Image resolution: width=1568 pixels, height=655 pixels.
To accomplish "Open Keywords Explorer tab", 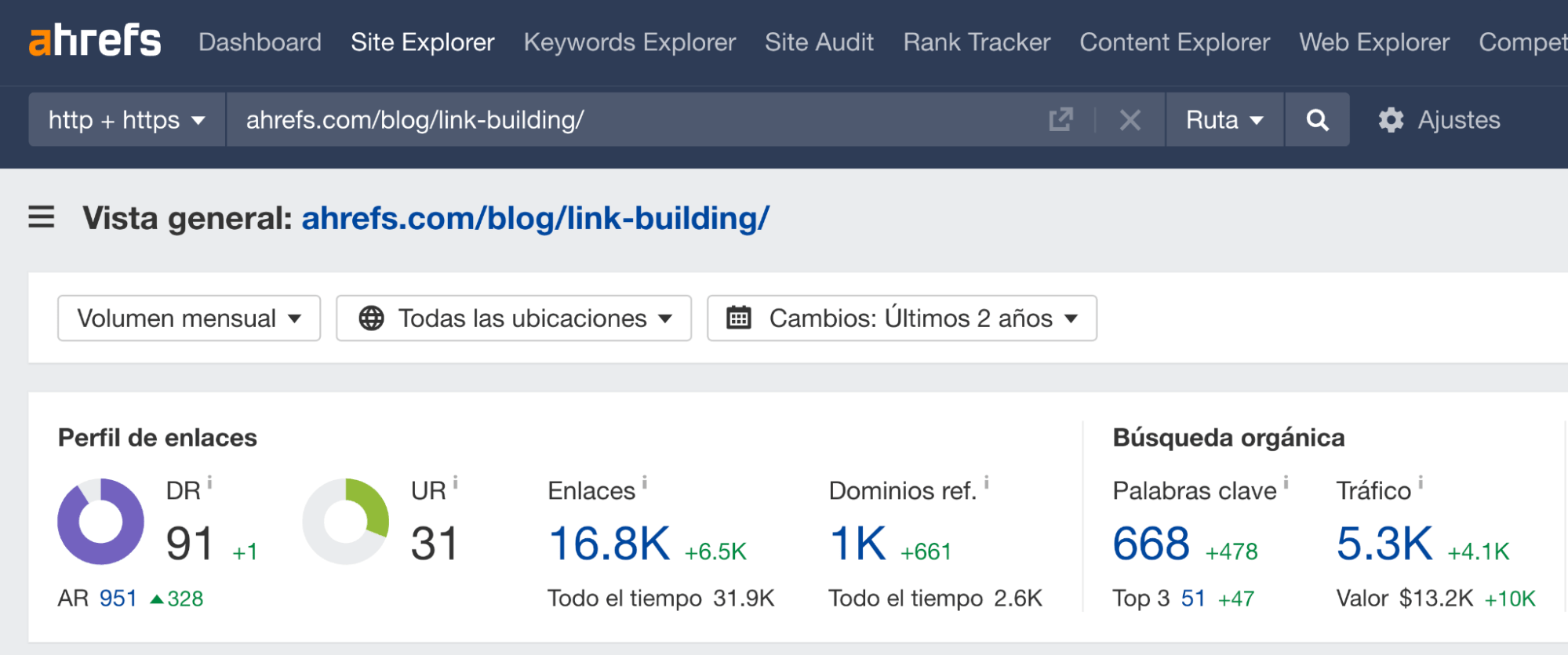I will (x=630, y=42).
